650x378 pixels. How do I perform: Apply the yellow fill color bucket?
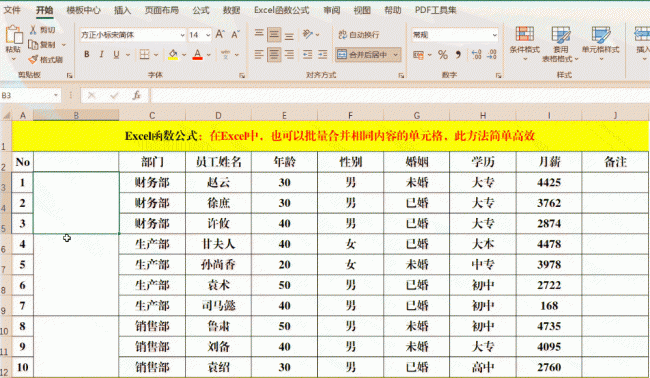coord(173,54)
